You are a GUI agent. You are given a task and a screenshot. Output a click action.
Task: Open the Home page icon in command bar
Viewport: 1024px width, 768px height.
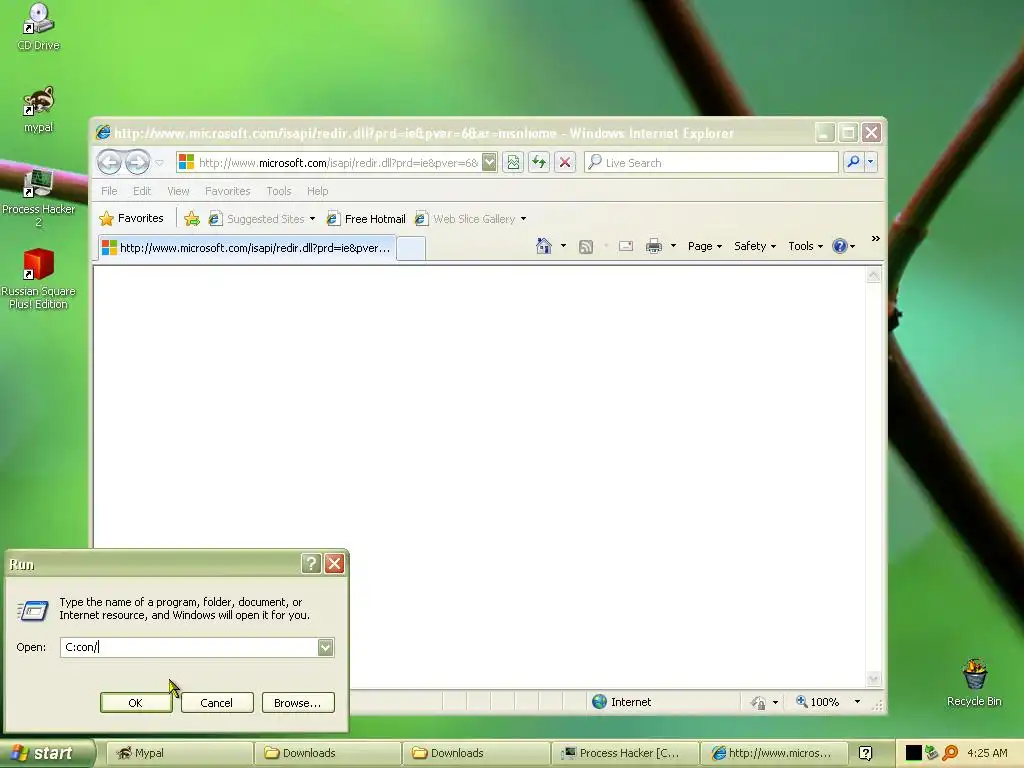pos(543,246)
